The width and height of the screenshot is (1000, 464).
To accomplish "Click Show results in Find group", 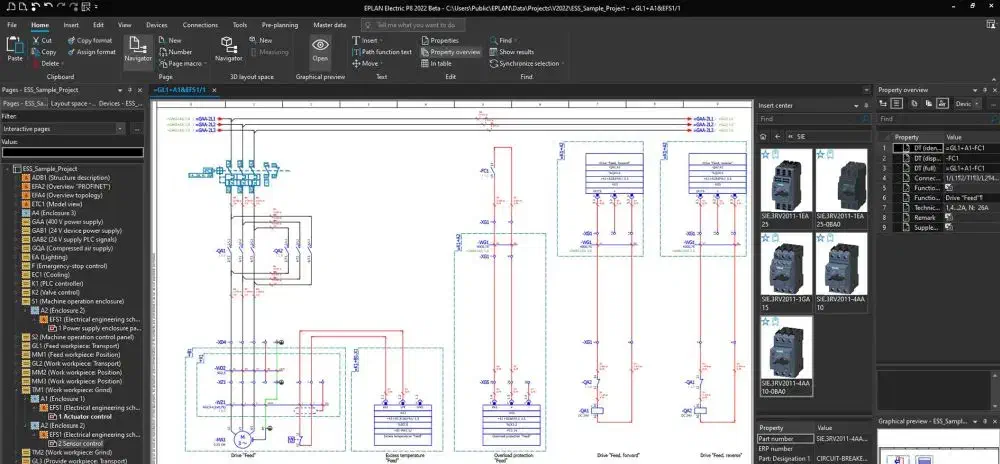I will coord(515,52).
